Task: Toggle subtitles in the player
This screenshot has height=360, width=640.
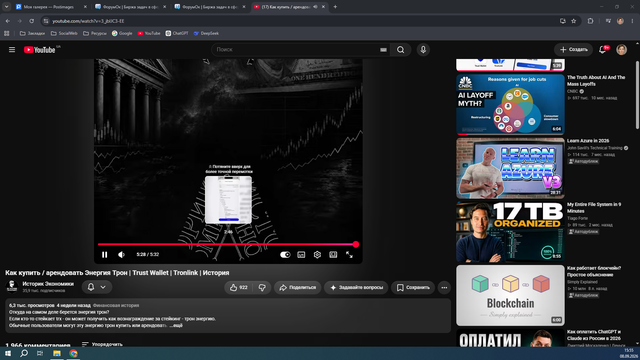Action: click(x=301, y=255)
